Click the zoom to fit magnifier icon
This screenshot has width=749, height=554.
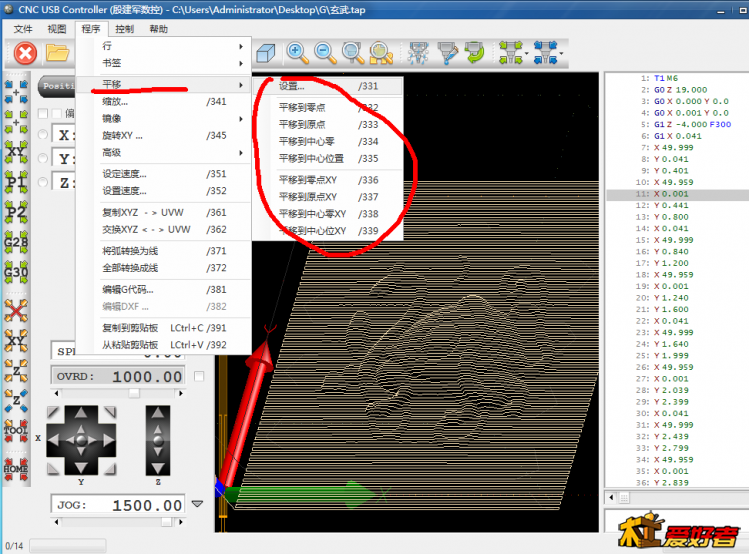click(353, 53)
